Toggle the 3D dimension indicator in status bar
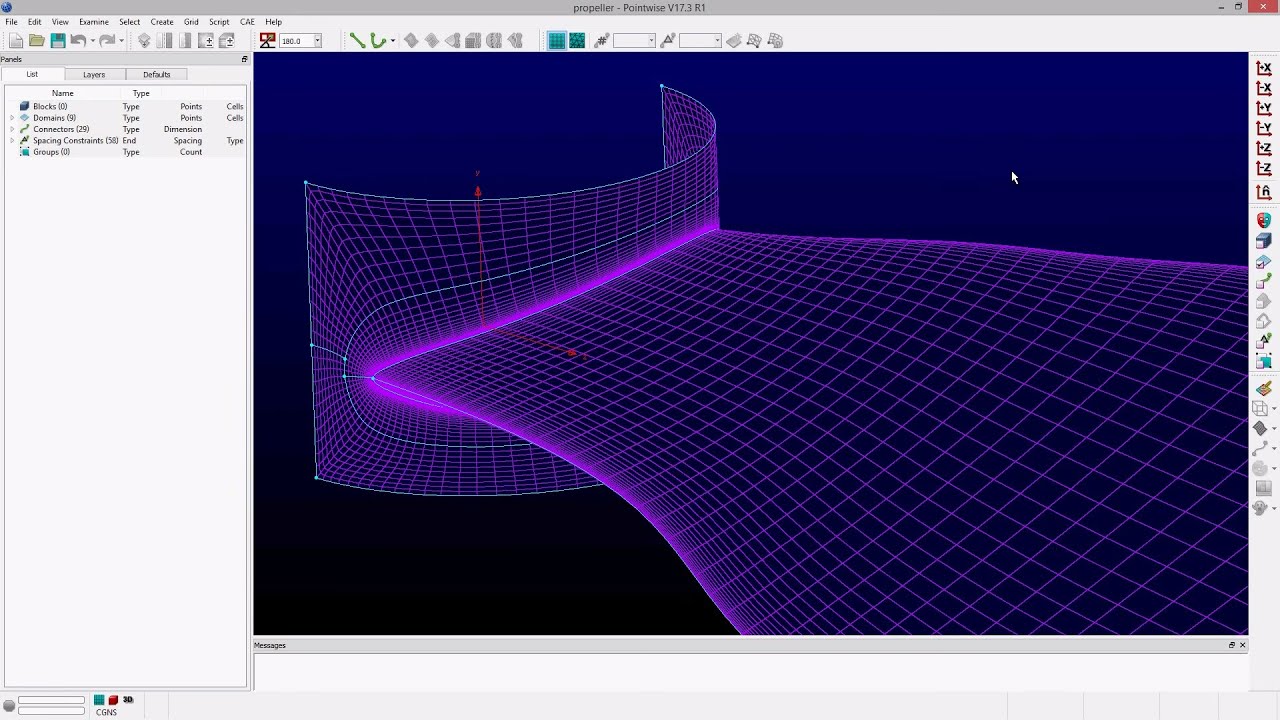This screenshot has width=1280, height=720. (128, 700)
